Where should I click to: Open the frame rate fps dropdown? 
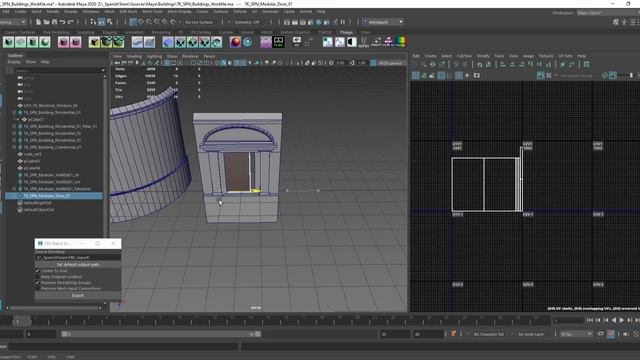point(576,334)
